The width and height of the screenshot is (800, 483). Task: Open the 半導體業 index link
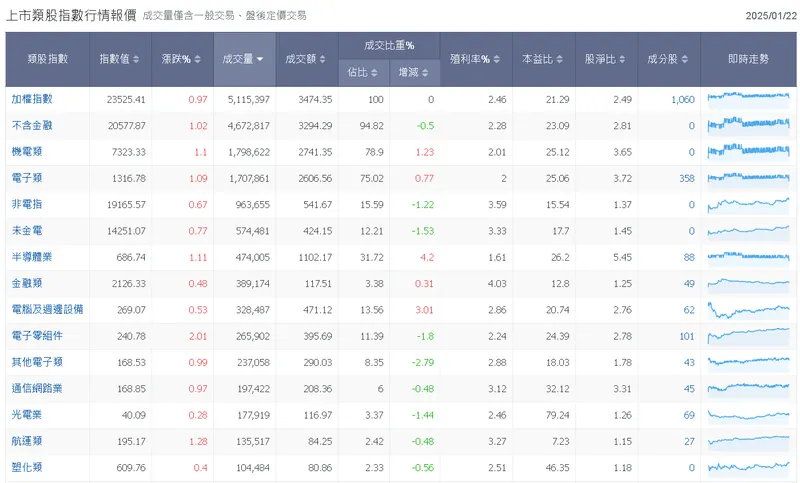pos(32,257)
